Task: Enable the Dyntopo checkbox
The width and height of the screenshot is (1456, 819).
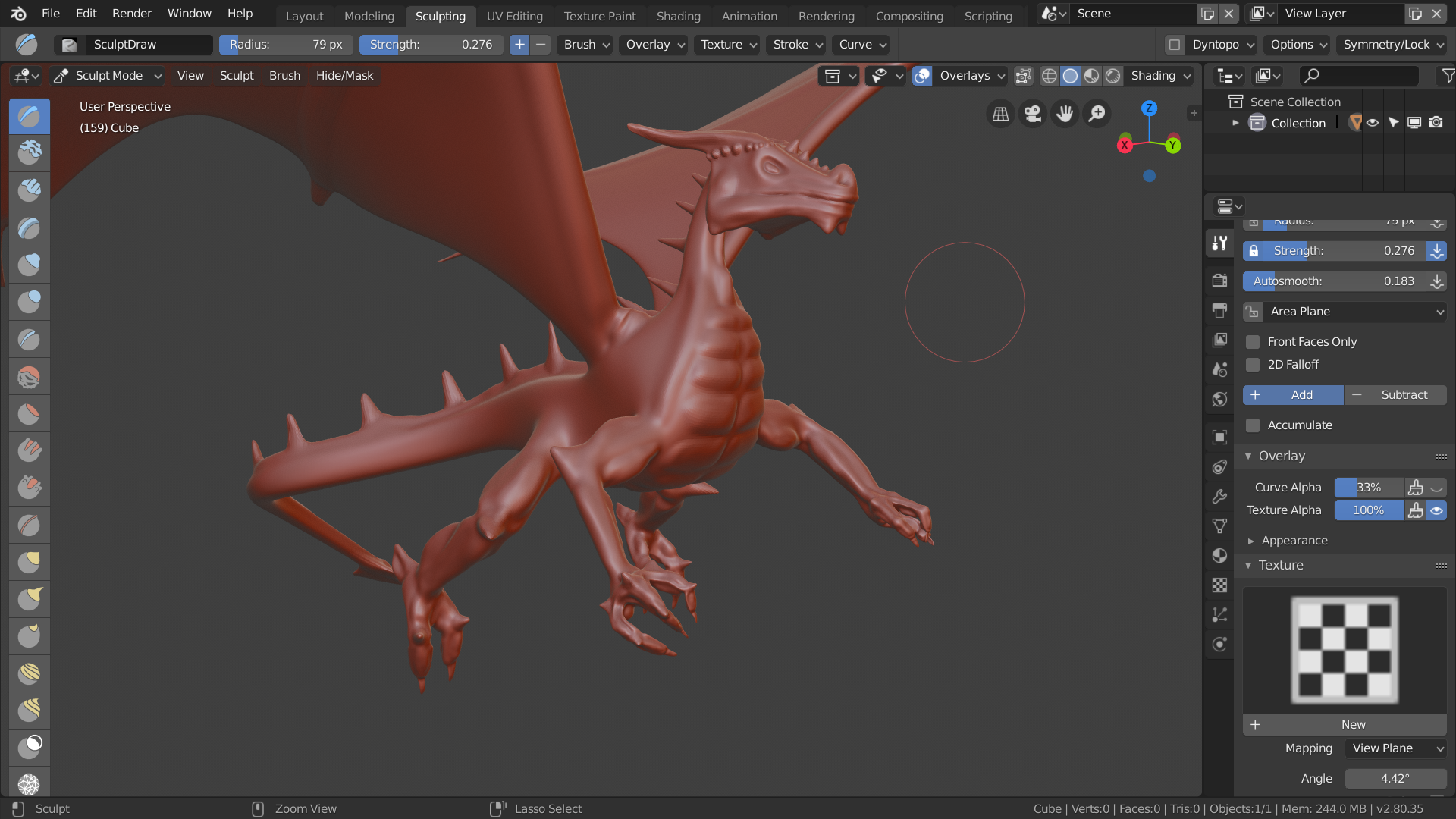Action: (x=1175, y=45)
